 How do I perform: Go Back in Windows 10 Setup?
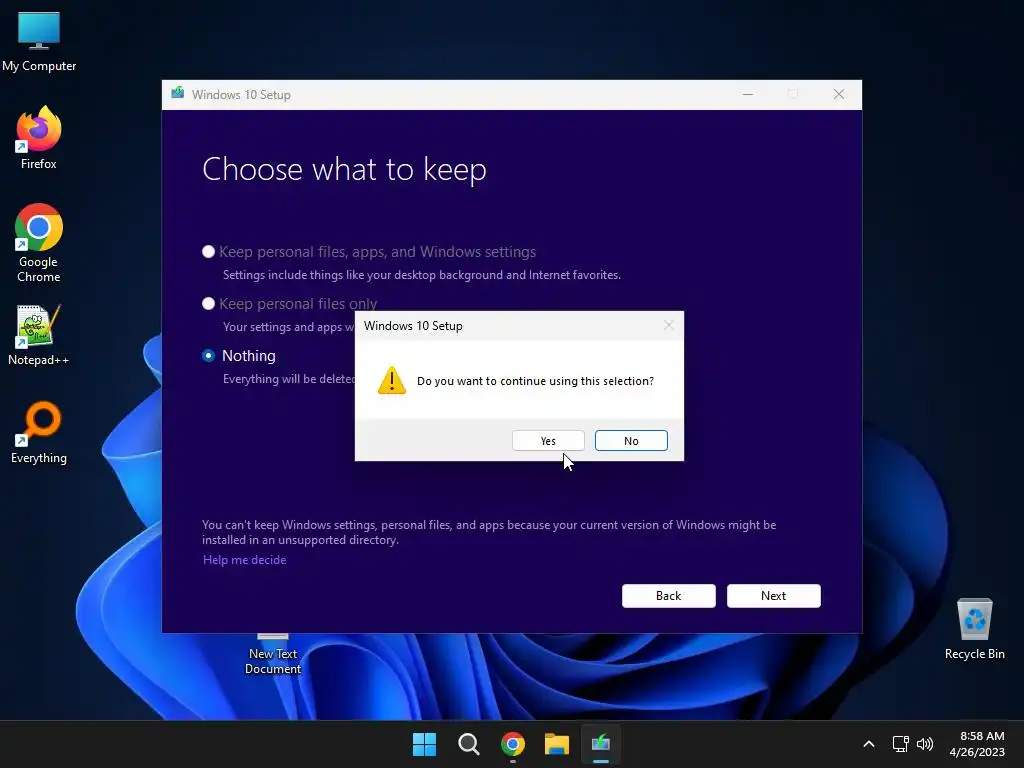point(669,596)
